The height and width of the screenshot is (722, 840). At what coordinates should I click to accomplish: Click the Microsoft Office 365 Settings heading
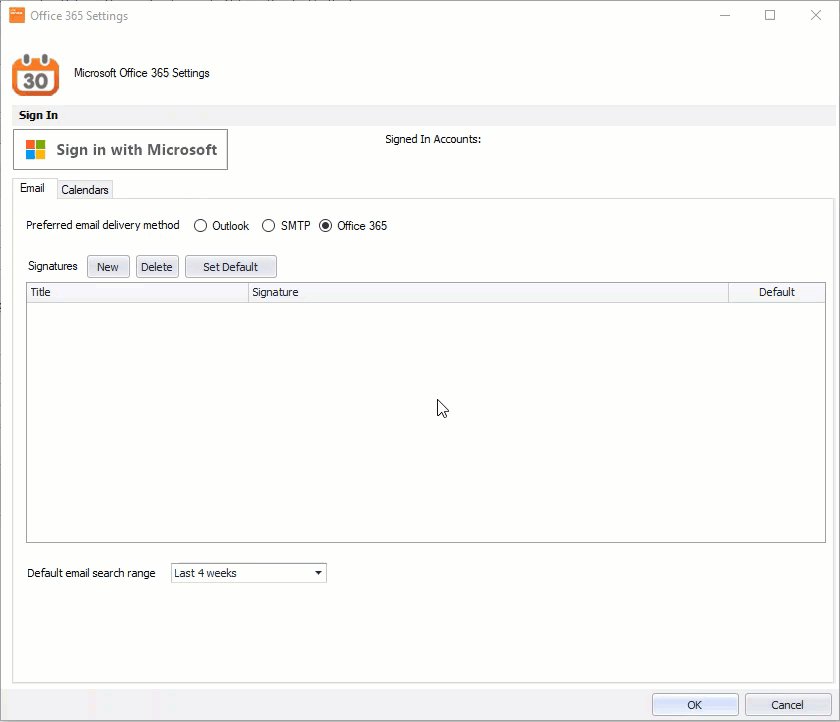click(142, 73)
